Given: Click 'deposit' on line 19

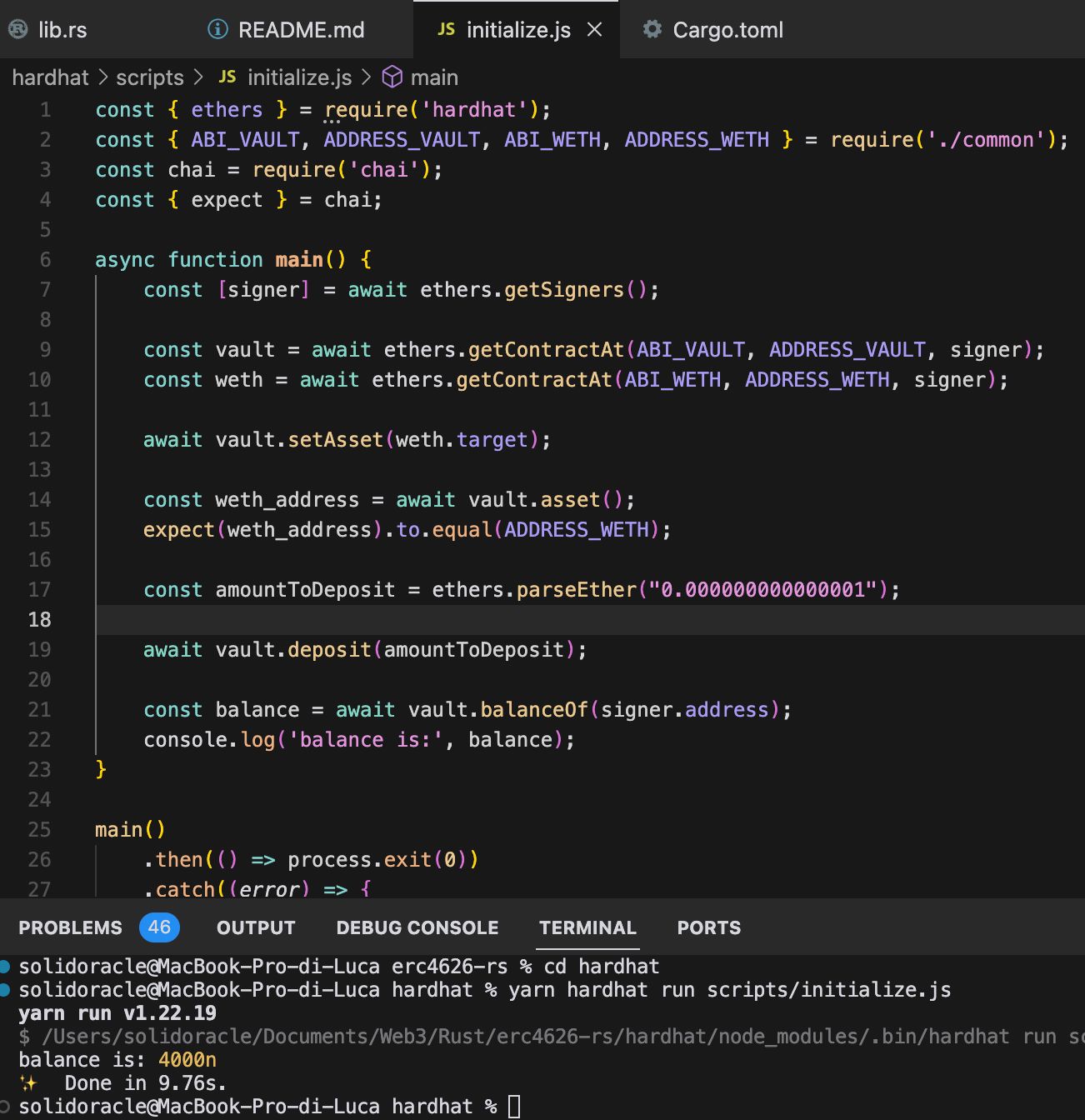Looking at the screenshot, I should tap(330, 650).
